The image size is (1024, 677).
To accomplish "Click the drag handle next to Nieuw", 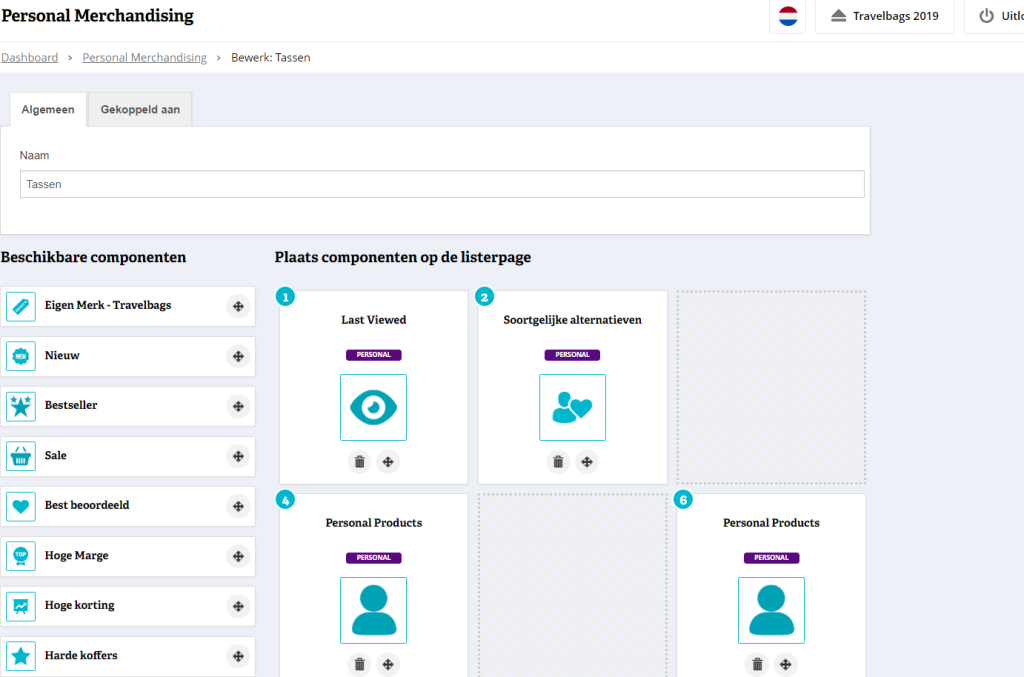I will pos(238,355).
